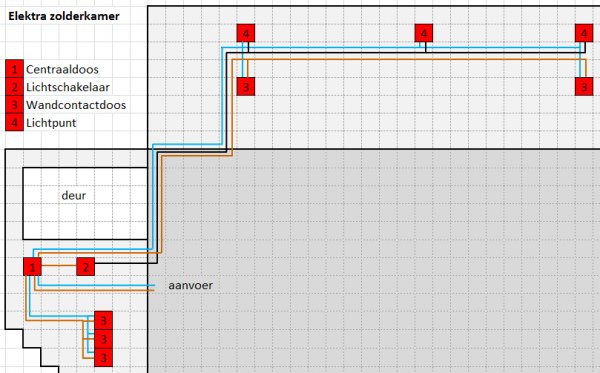
Task: Click the legend square numbered 1
Action: 15,69
